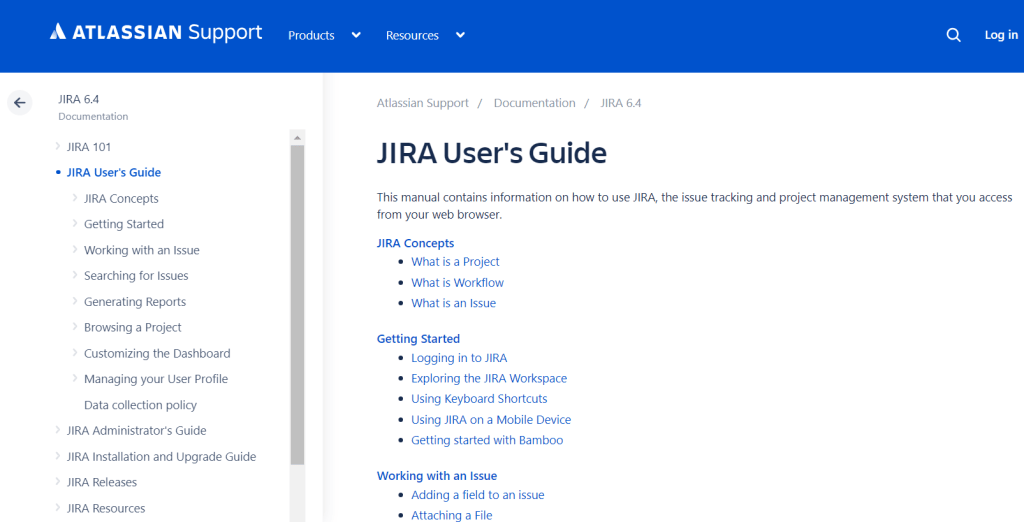The height and width of the screenshot is (522, 1024).
Task: Open JIRA Installation and Upgrade Guide item
Action: (161, 457)
